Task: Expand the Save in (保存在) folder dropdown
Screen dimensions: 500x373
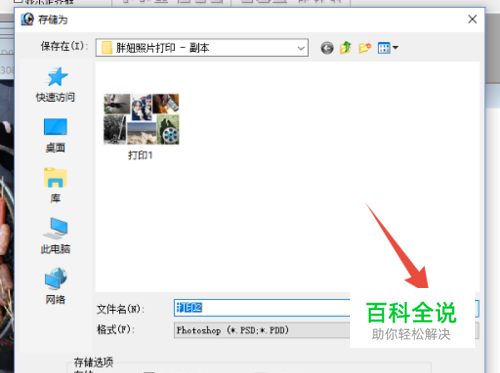Action: pyautogui.click(x=301, y=48)
